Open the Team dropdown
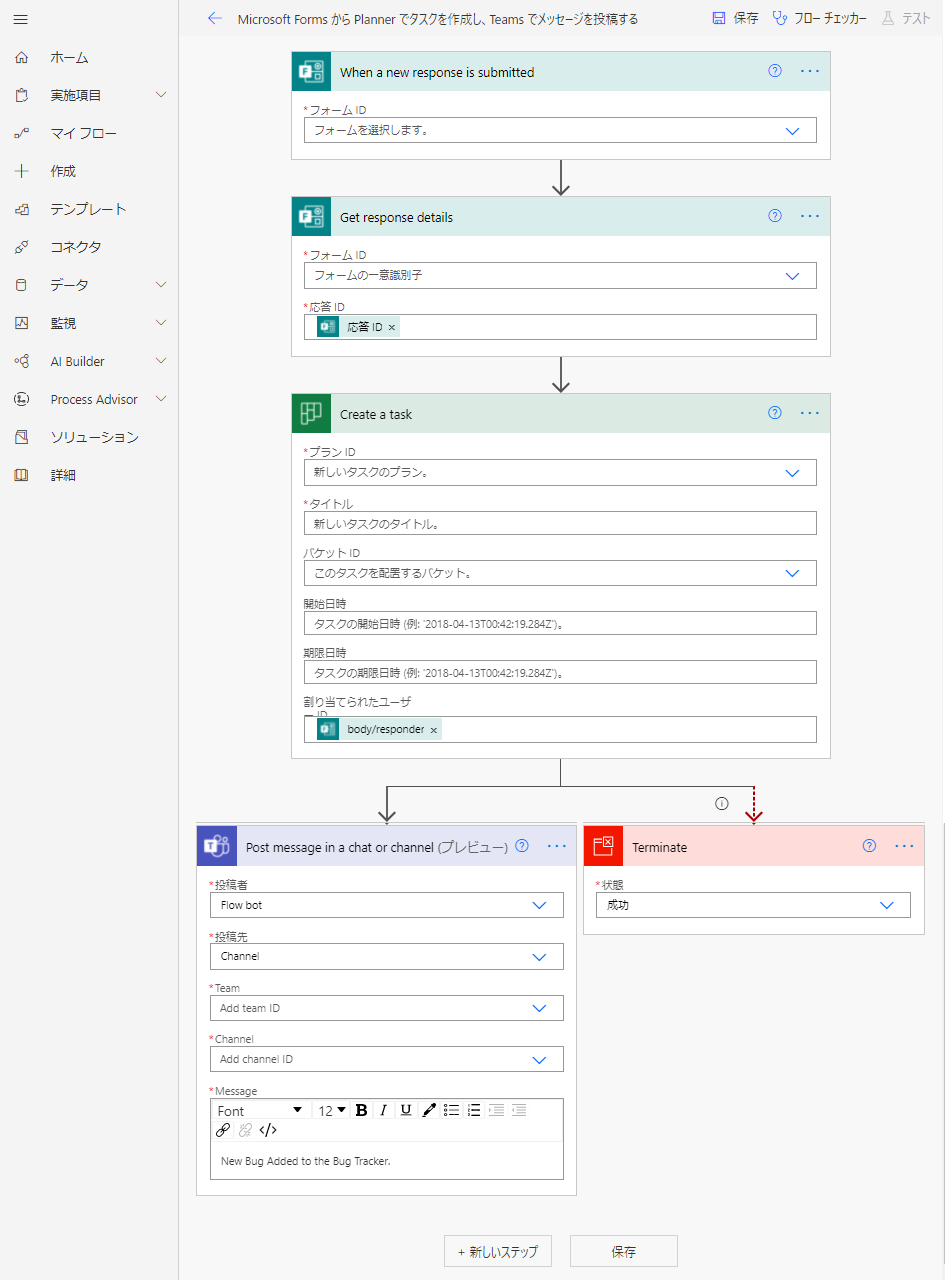This screenshot has height=1281, width=946. point(540,1008)
